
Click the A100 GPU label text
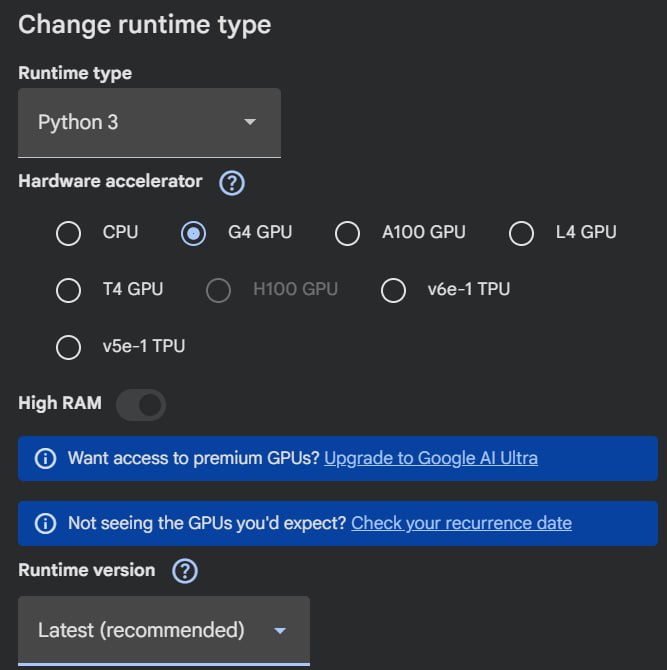point(423,232)
